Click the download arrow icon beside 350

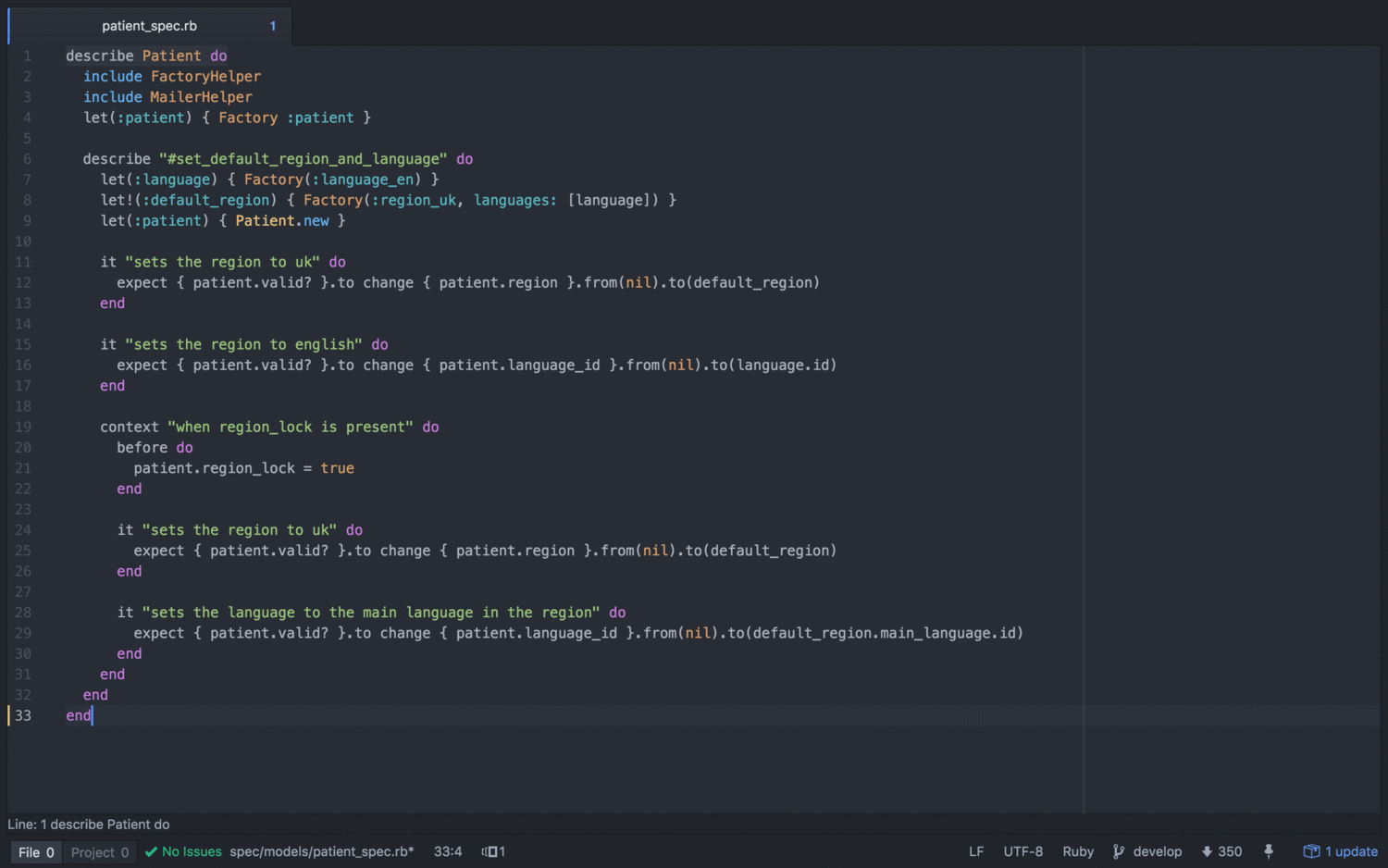click(1208, 851)
